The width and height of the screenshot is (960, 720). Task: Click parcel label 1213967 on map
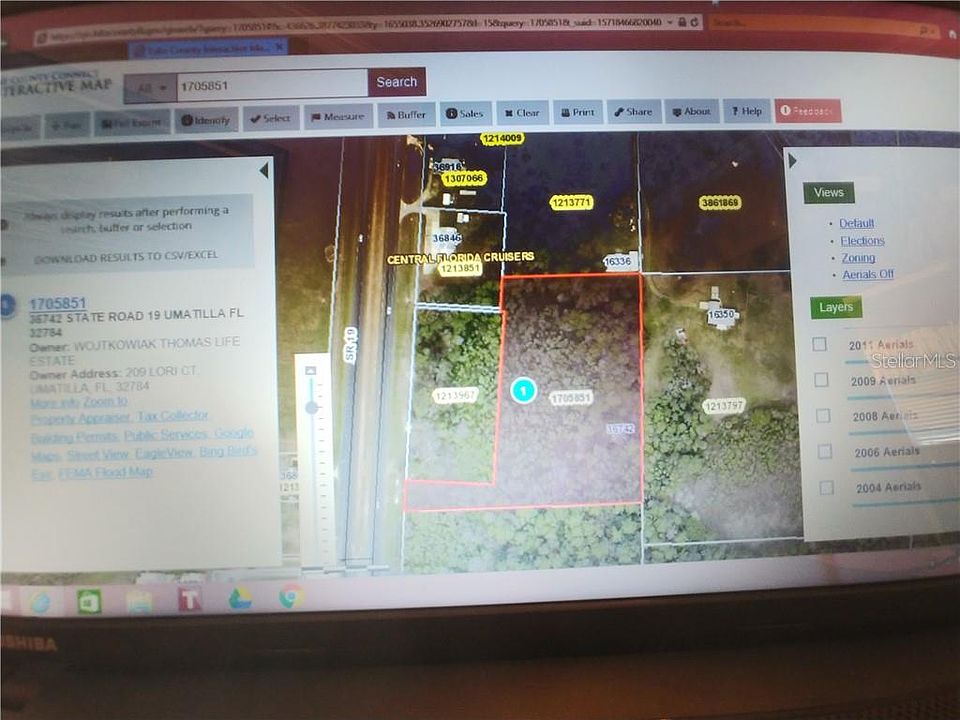[x=455, y=396]
